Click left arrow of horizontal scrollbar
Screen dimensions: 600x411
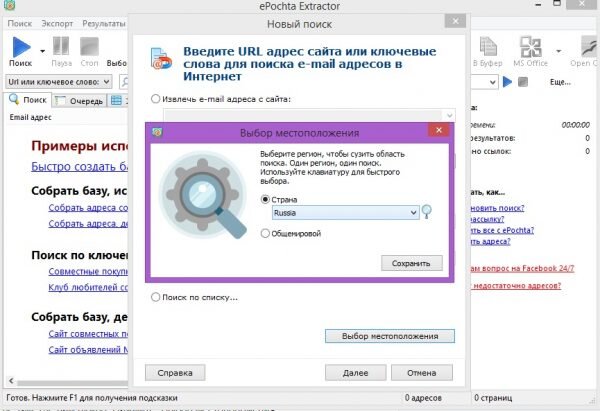click(x=11, y=381)
